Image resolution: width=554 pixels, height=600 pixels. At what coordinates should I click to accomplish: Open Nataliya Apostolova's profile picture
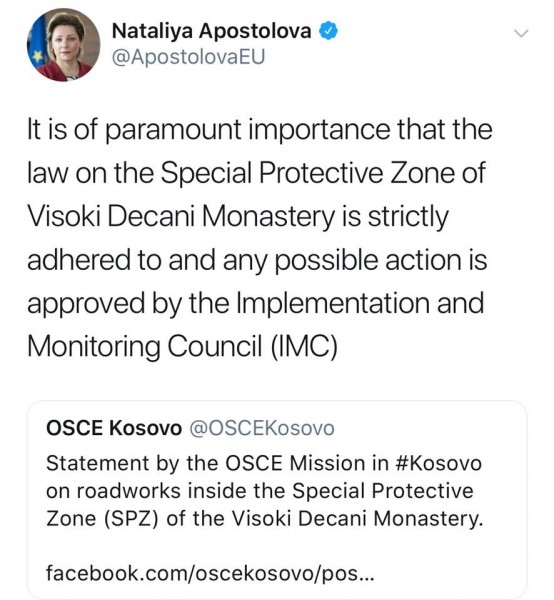pos(63,44)
